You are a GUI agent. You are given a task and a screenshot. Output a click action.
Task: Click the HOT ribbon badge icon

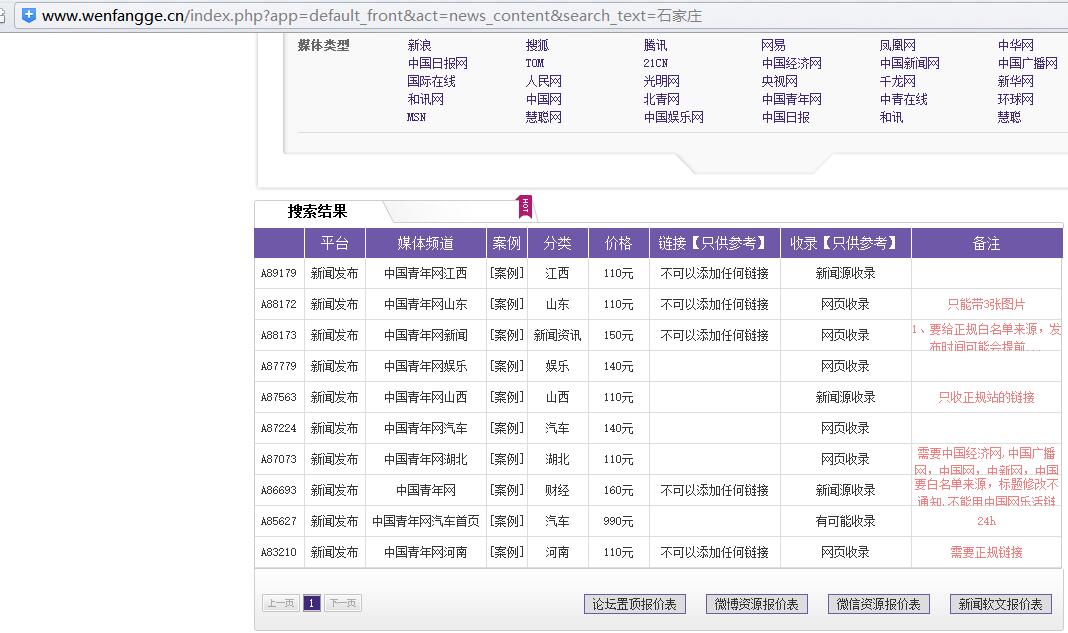[525, 206]
